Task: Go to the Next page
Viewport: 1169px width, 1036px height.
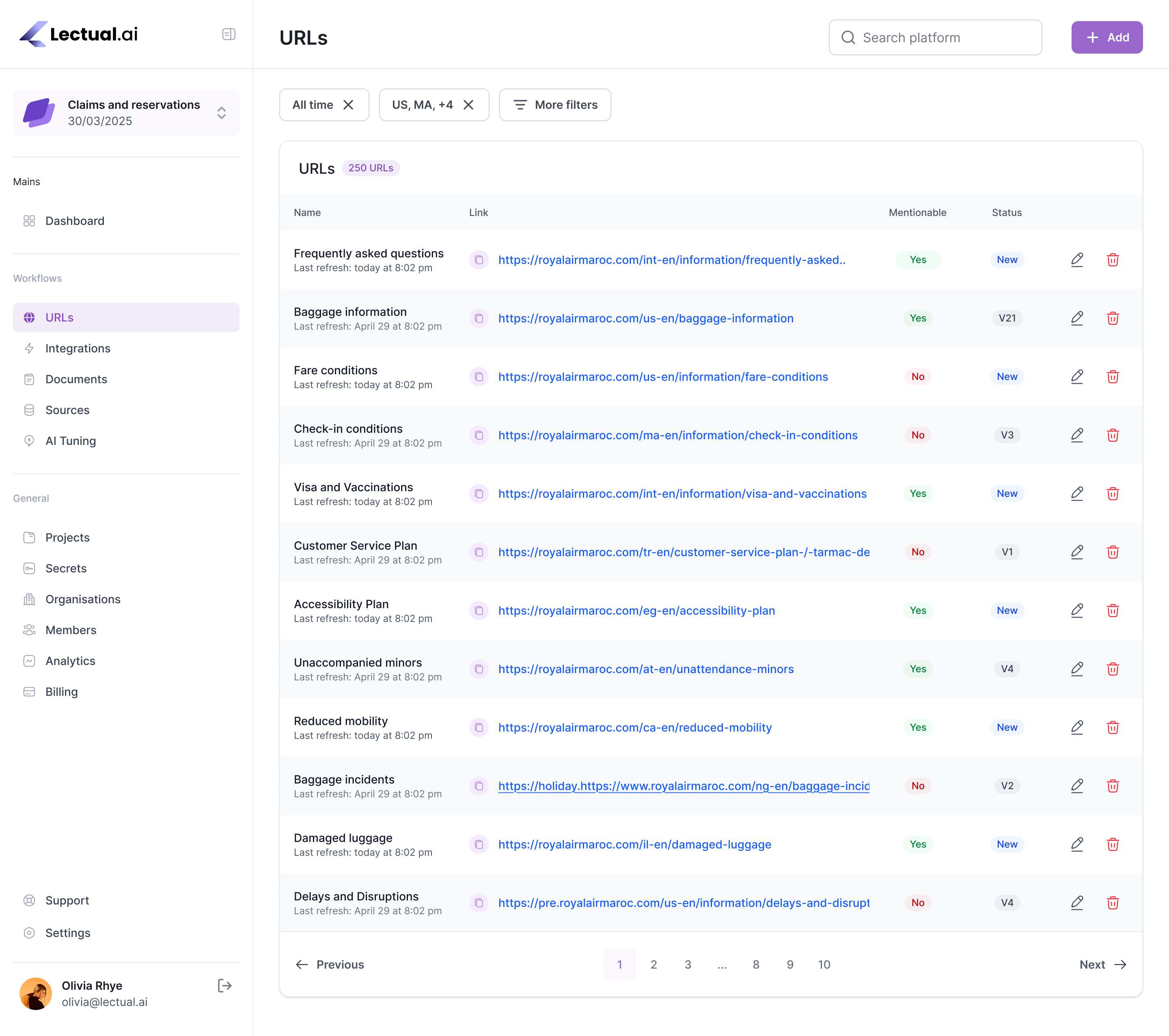Action: coord(1103,965)
